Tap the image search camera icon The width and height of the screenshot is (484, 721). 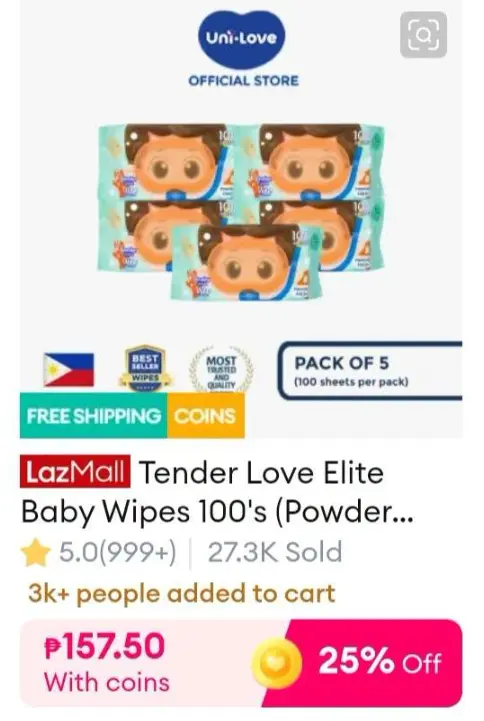[423, 35]
